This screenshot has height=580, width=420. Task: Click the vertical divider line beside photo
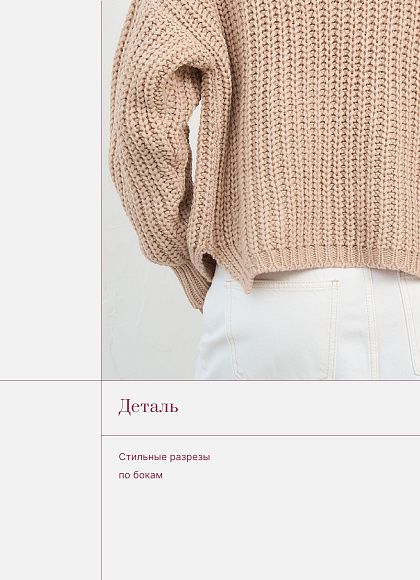coord(102,189)
